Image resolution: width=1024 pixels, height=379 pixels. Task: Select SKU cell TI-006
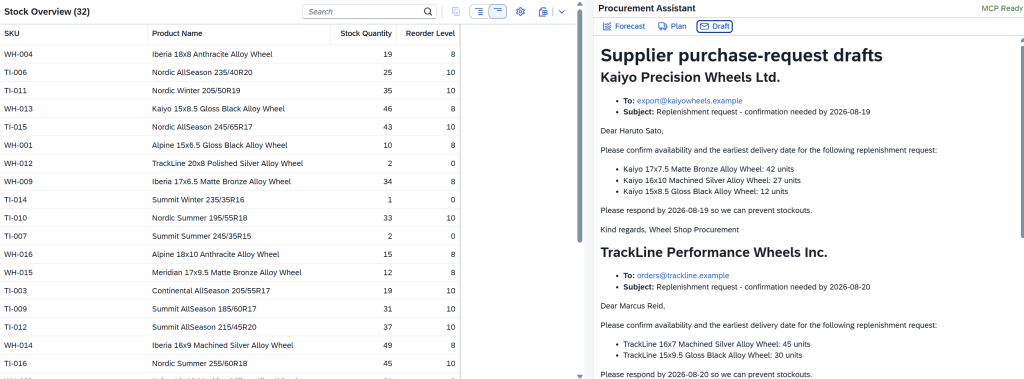15,73
